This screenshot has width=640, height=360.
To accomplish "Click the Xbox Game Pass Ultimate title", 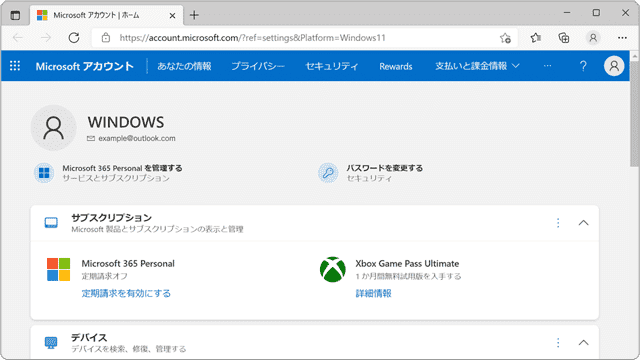I will (x=407, y=264).
